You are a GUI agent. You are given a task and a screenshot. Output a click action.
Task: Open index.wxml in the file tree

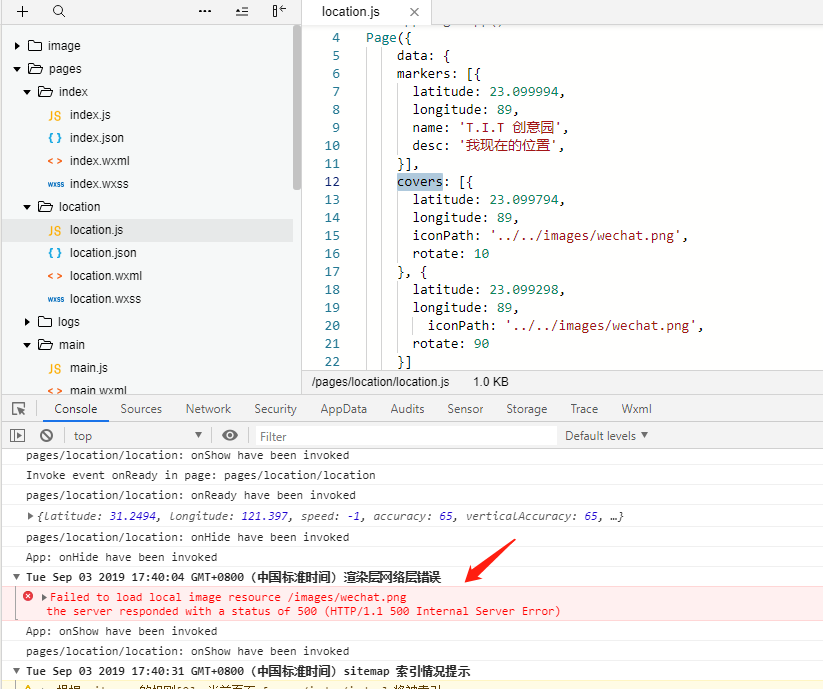(x=99, y=161)
